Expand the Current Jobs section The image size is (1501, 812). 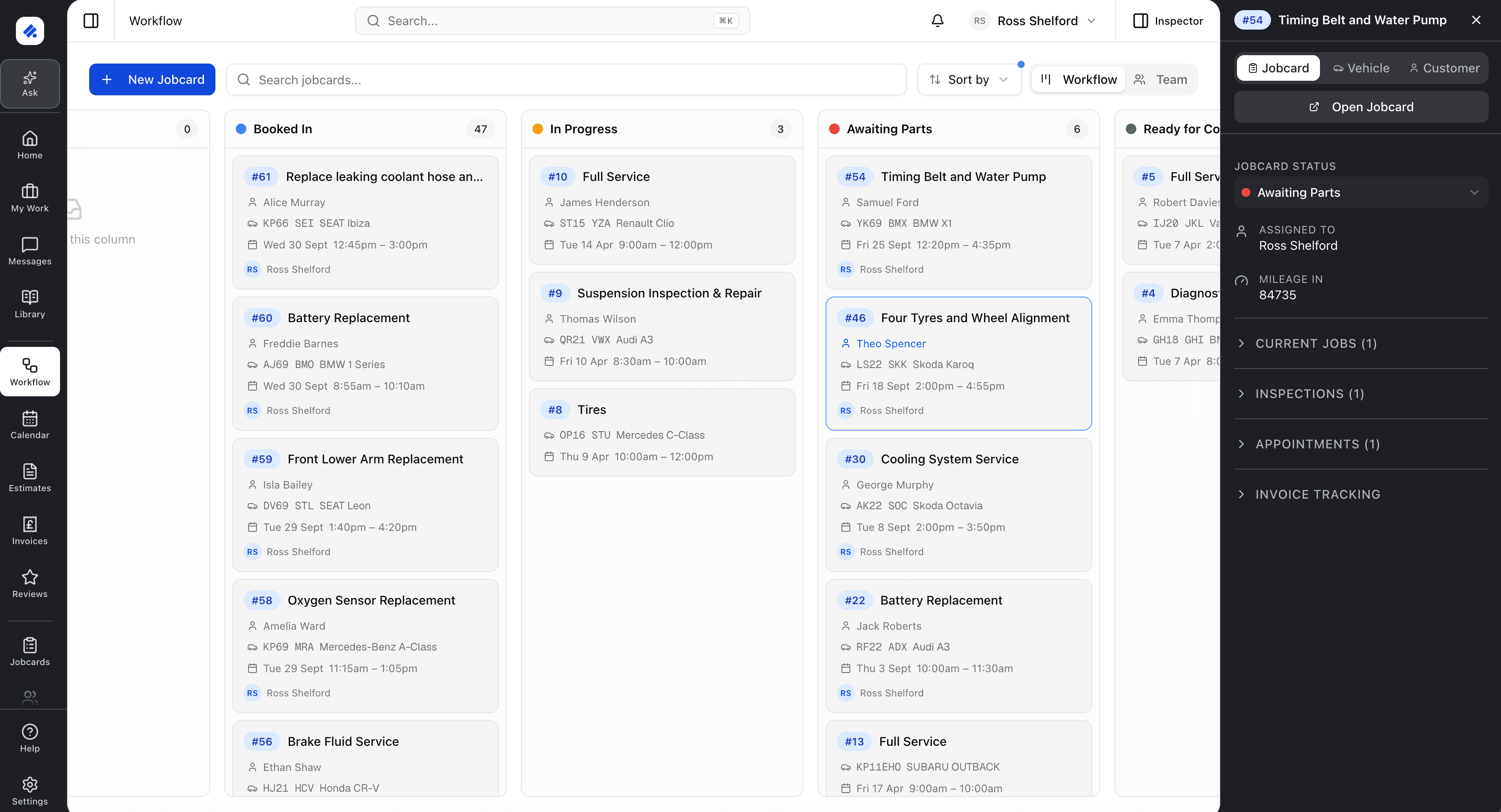coord(1361,344)
